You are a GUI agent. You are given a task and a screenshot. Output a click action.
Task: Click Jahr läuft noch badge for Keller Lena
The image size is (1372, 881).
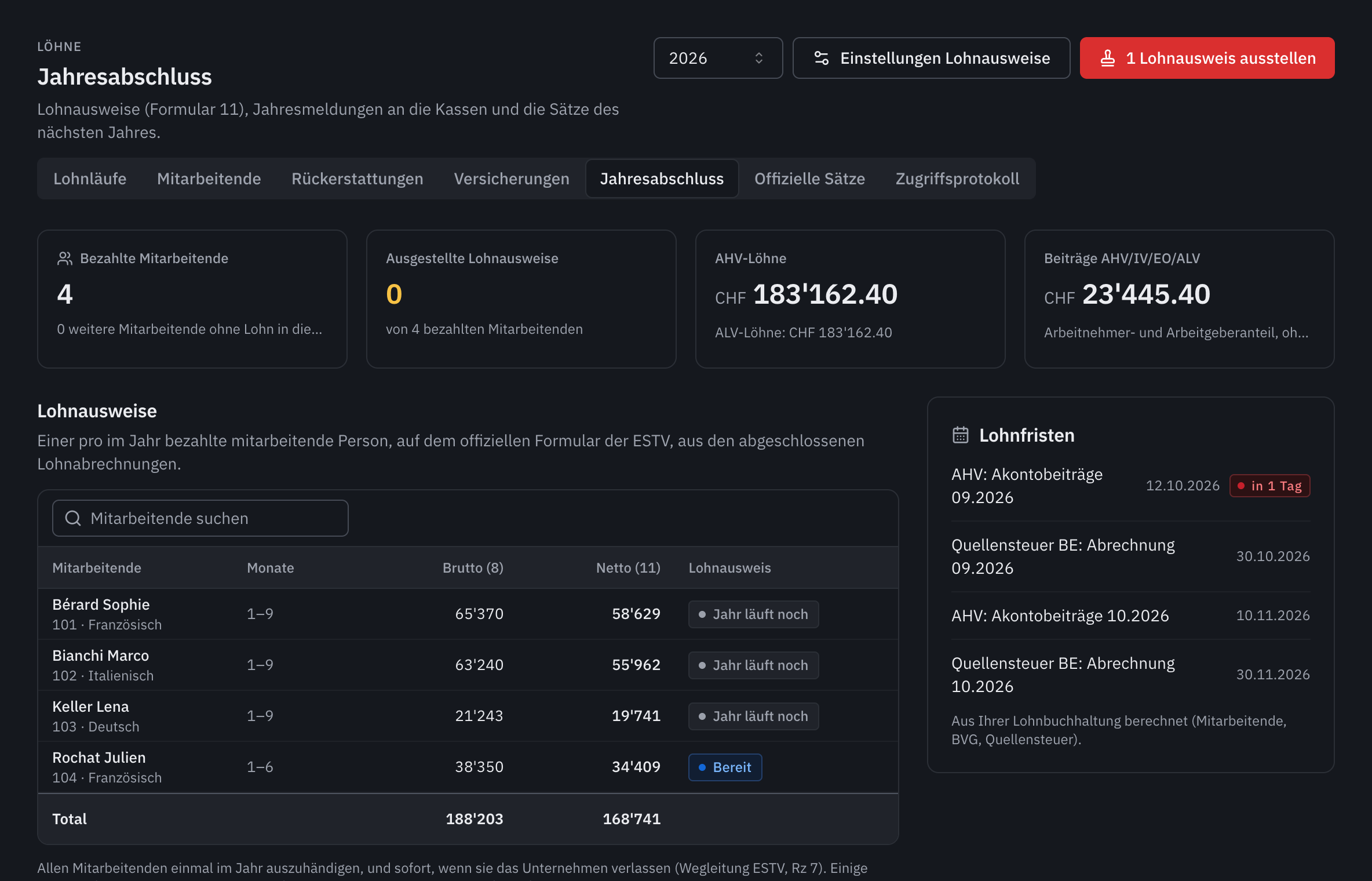coord(753,716)
